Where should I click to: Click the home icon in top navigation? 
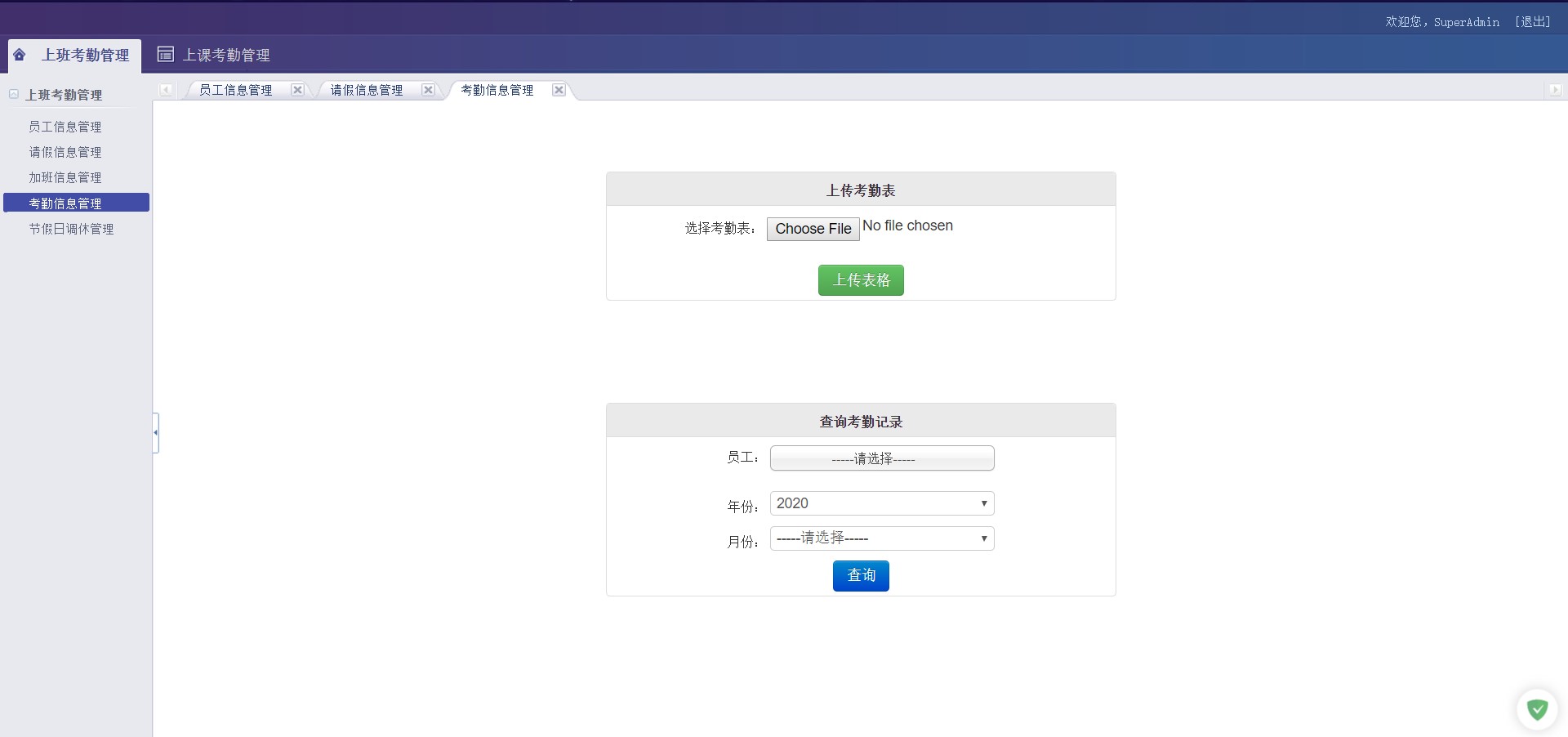pos(20,55)
